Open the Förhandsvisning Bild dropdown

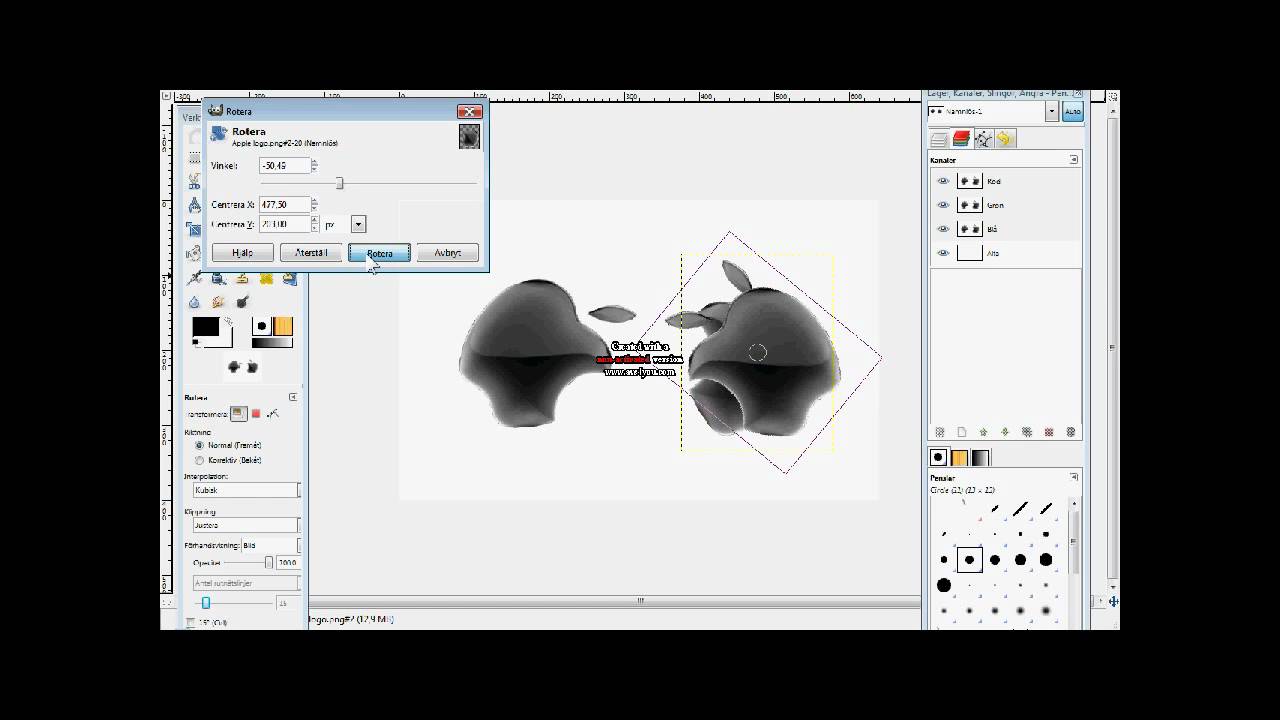coord(269,545)
